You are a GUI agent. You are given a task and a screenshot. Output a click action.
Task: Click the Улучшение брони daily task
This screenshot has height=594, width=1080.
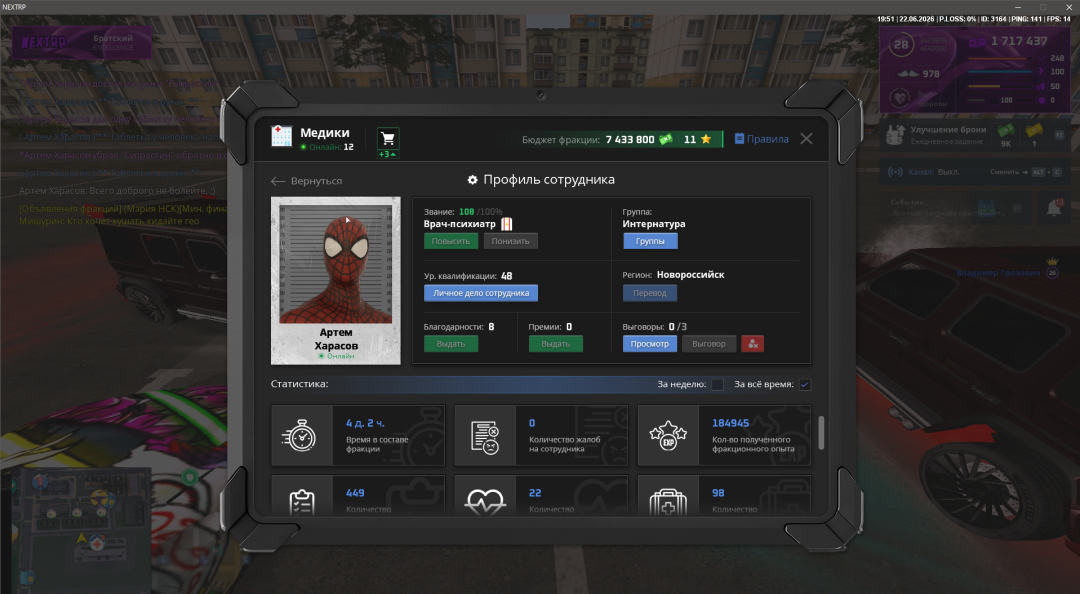tap(973, 135)
